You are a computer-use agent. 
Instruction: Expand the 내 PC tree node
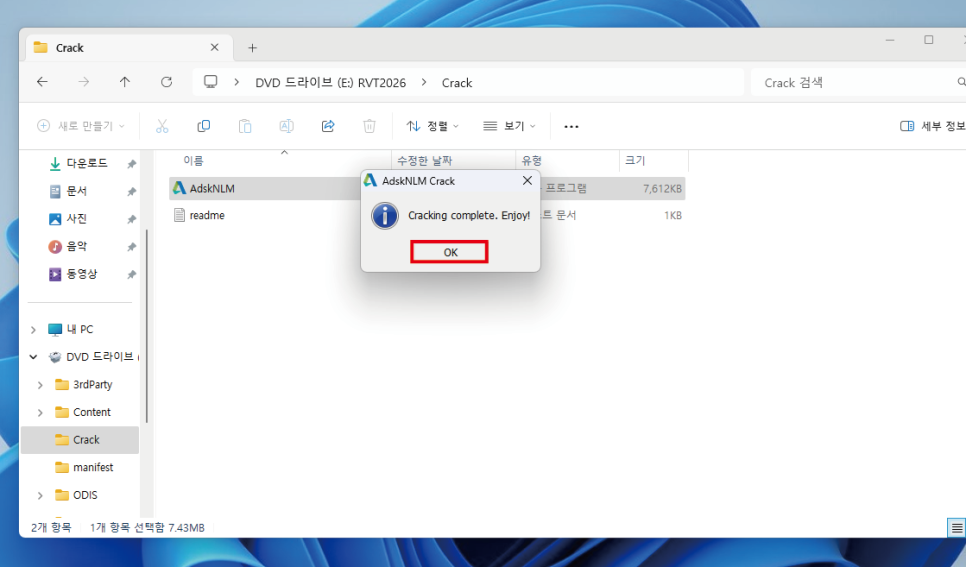pyautogui.click(x=33, y=330)
